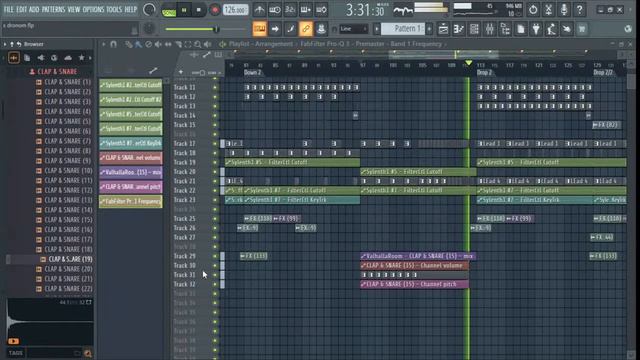
Task: Mute Track 31 with its green dot
Action: (215, 275)
